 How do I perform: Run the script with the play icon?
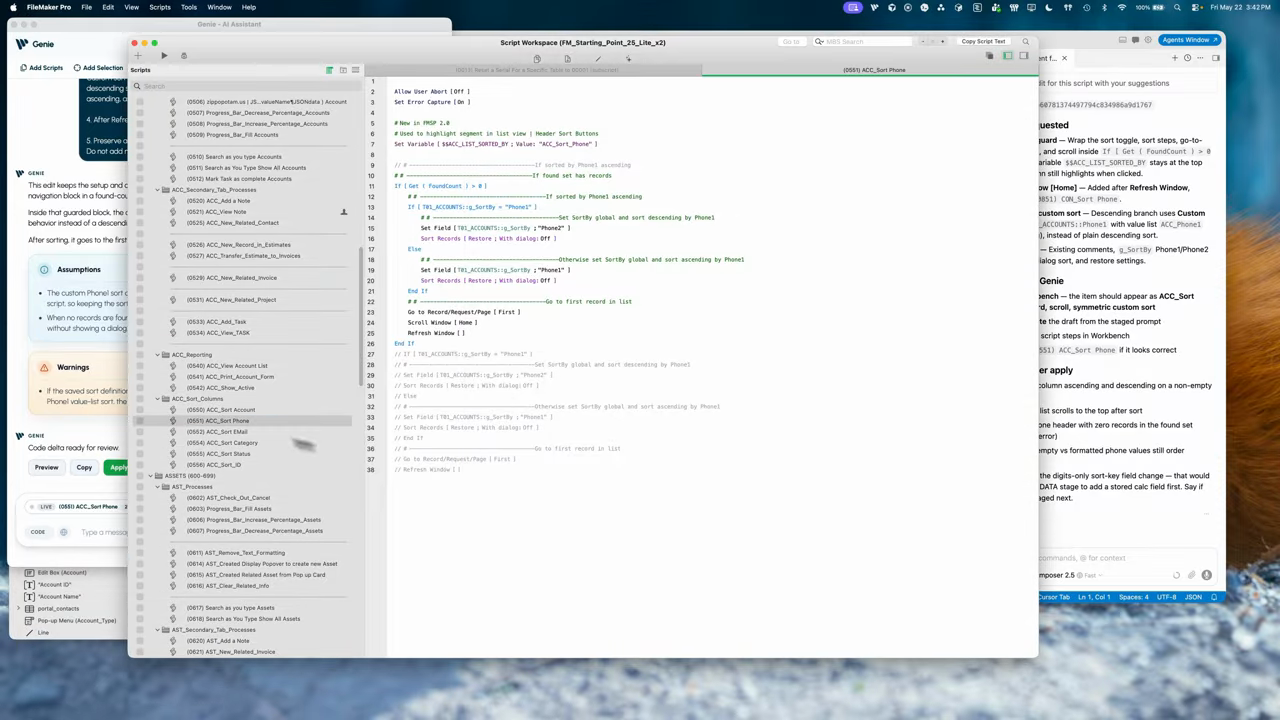[x=164, y=56]
